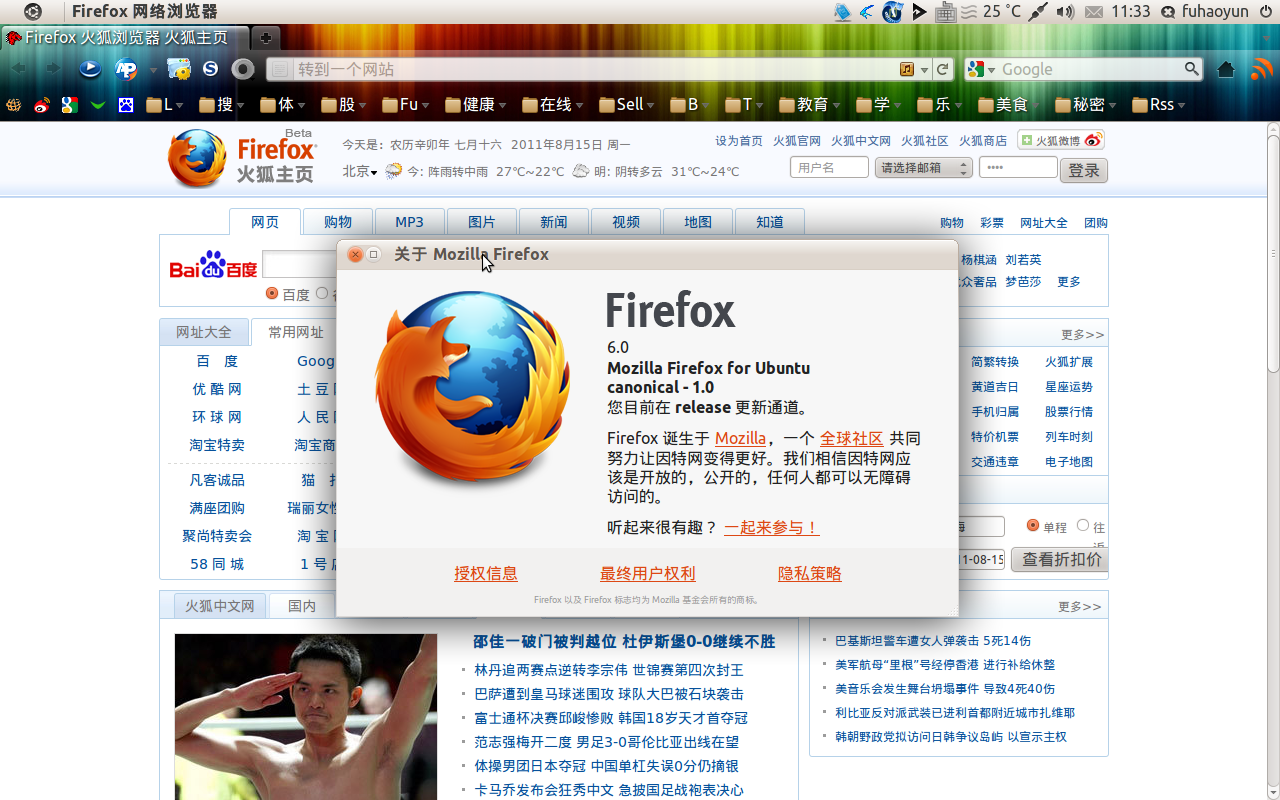Screen dimensions: 1280x800
Task: Expand the Rss bookmarks folder
Action: pyautogui.click(x=1159, y=104)
